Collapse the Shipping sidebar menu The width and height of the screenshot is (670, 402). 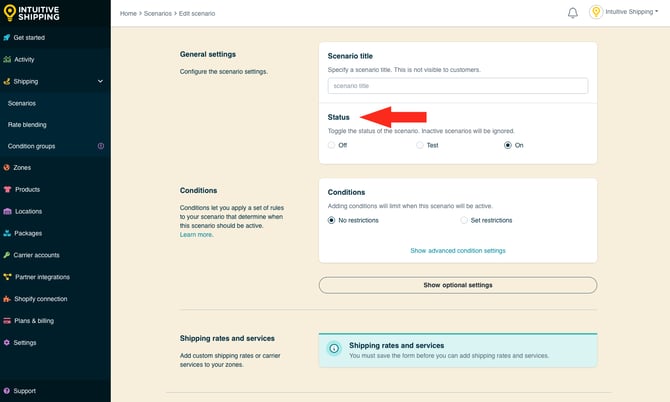pyautogui.click(x=100, y=81)
